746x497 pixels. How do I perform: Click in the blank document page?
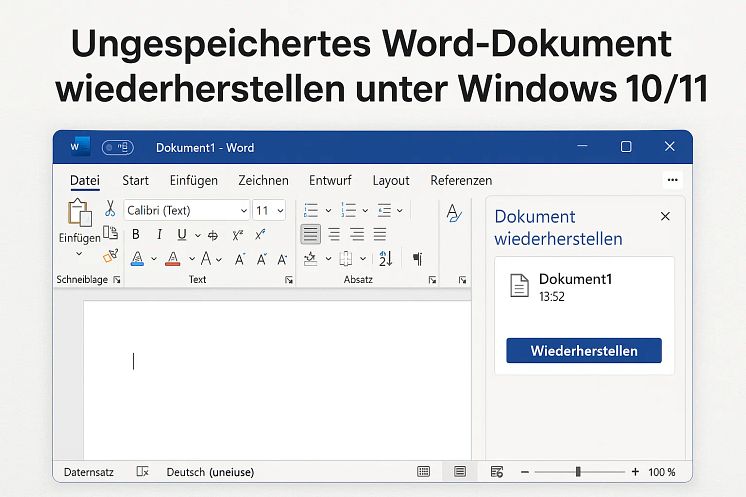click(277, 380)
